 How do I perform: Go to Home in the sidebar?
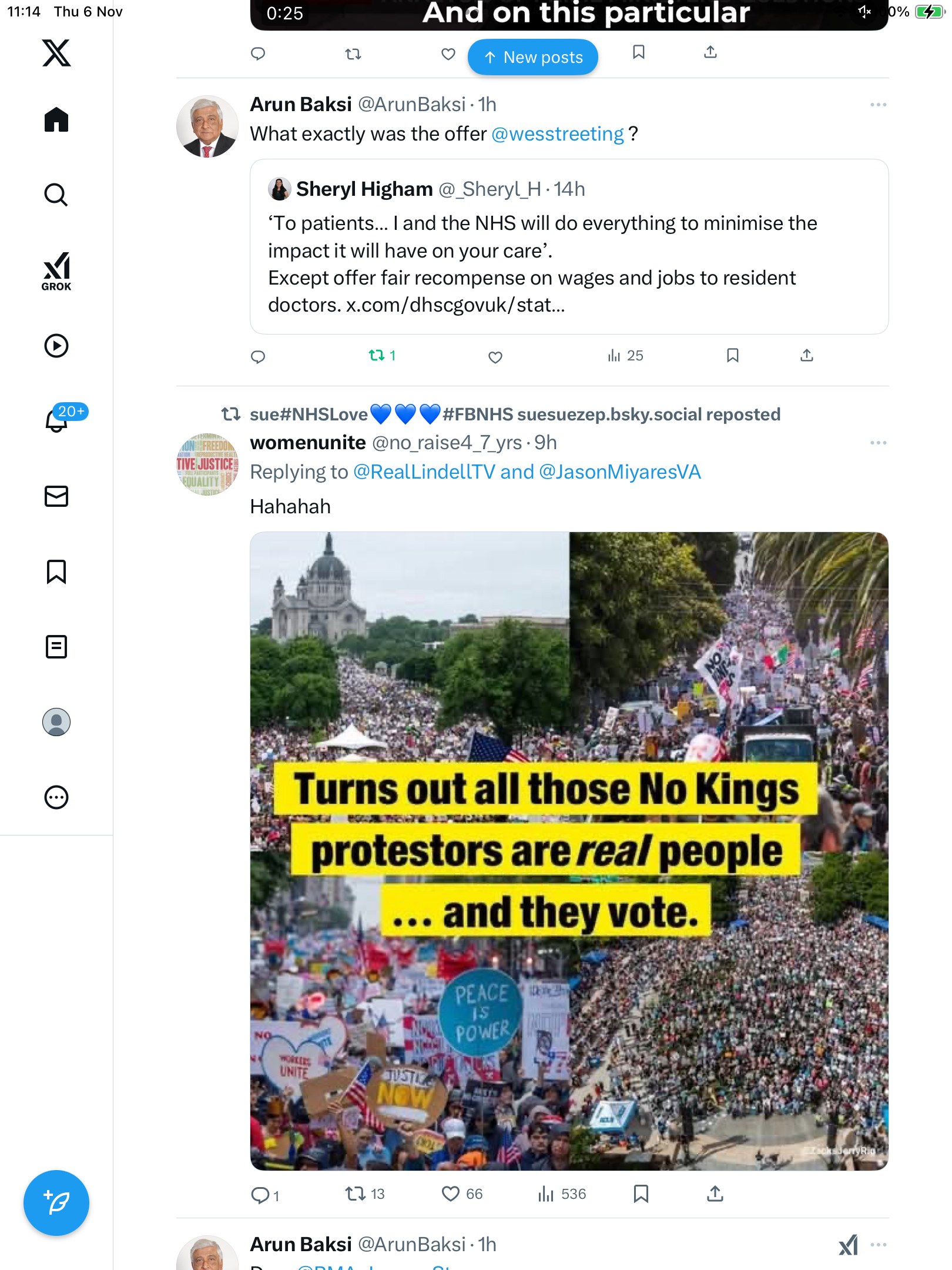[x=56, y=120]
